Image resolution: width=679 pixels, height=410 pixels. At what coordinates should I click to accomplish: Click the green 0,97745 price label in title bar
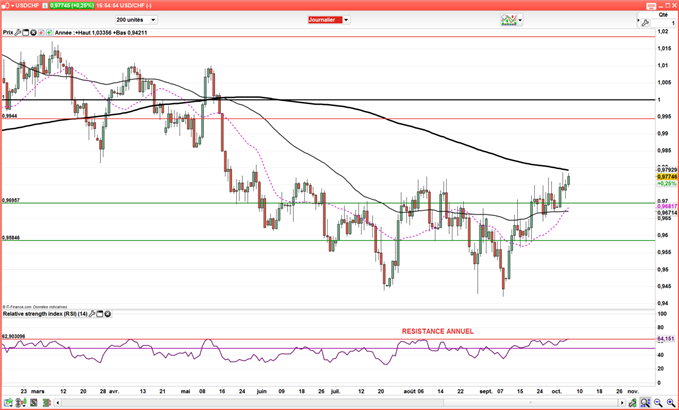[72, 6]
